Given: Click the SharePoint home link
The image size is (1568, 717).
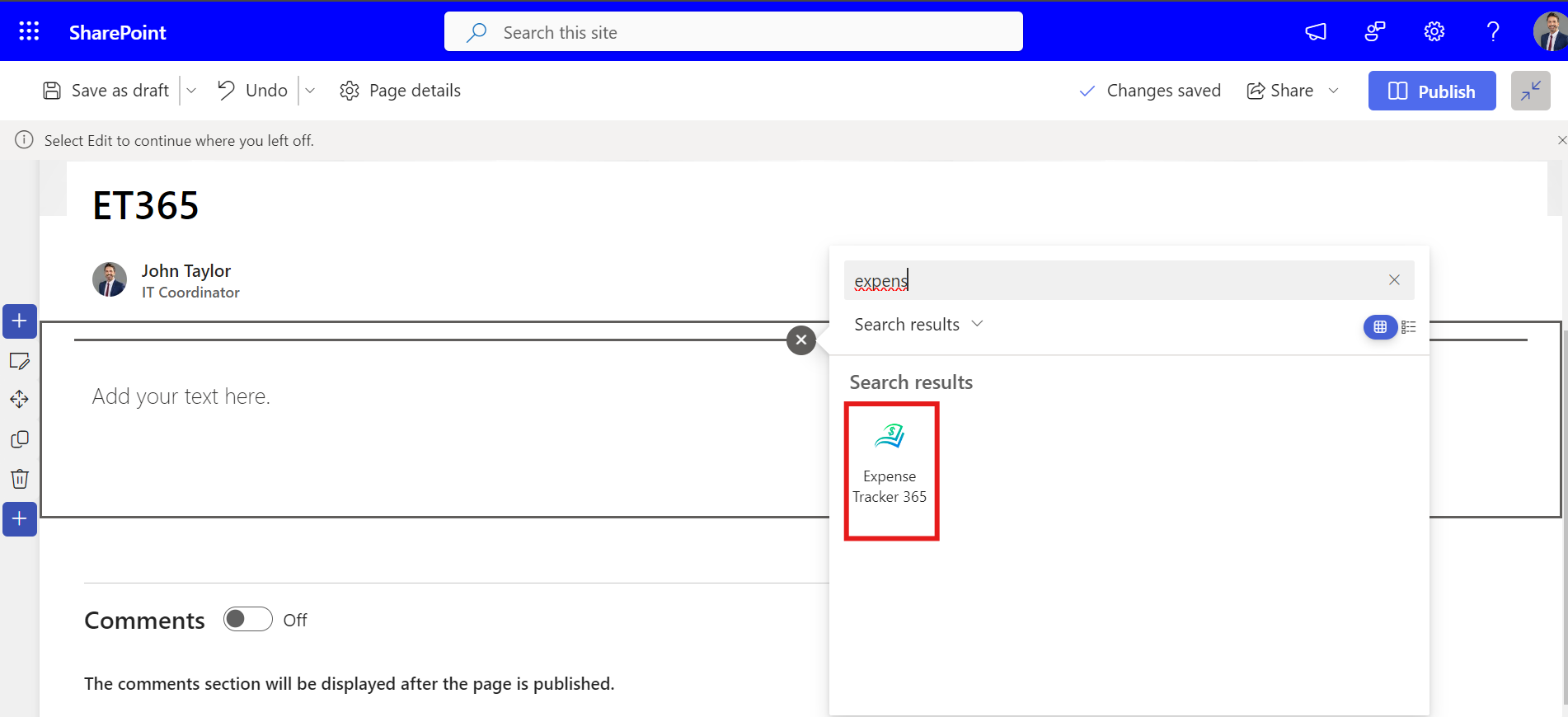Looking at the screenshot, I should (x=117, y=32).
